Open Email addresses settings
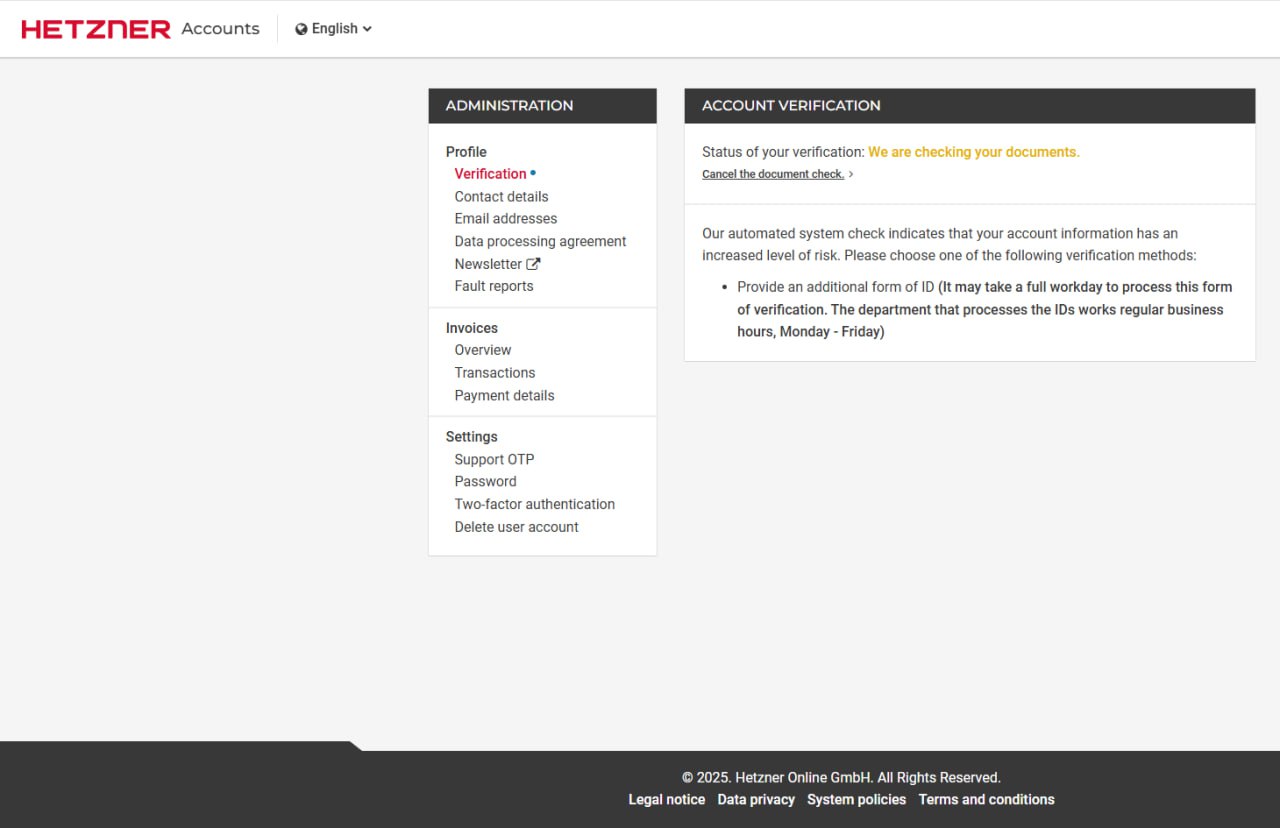Image resolution: width=1280 pixels, height=828 pixels. point(505,219)
